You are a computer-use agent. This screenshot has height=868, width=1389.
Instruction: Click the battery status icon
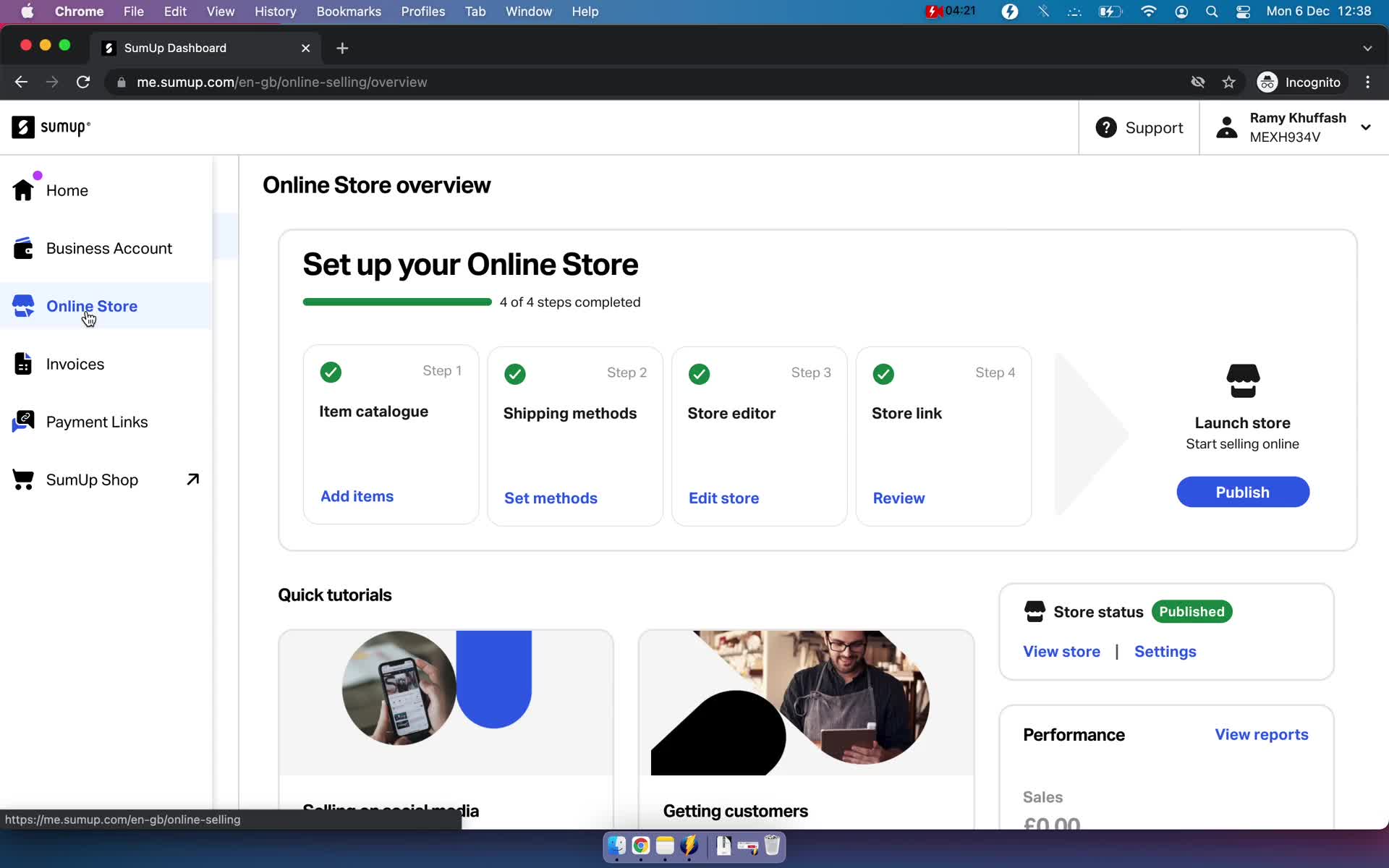pyautogui.click(x=1110, y=12)
